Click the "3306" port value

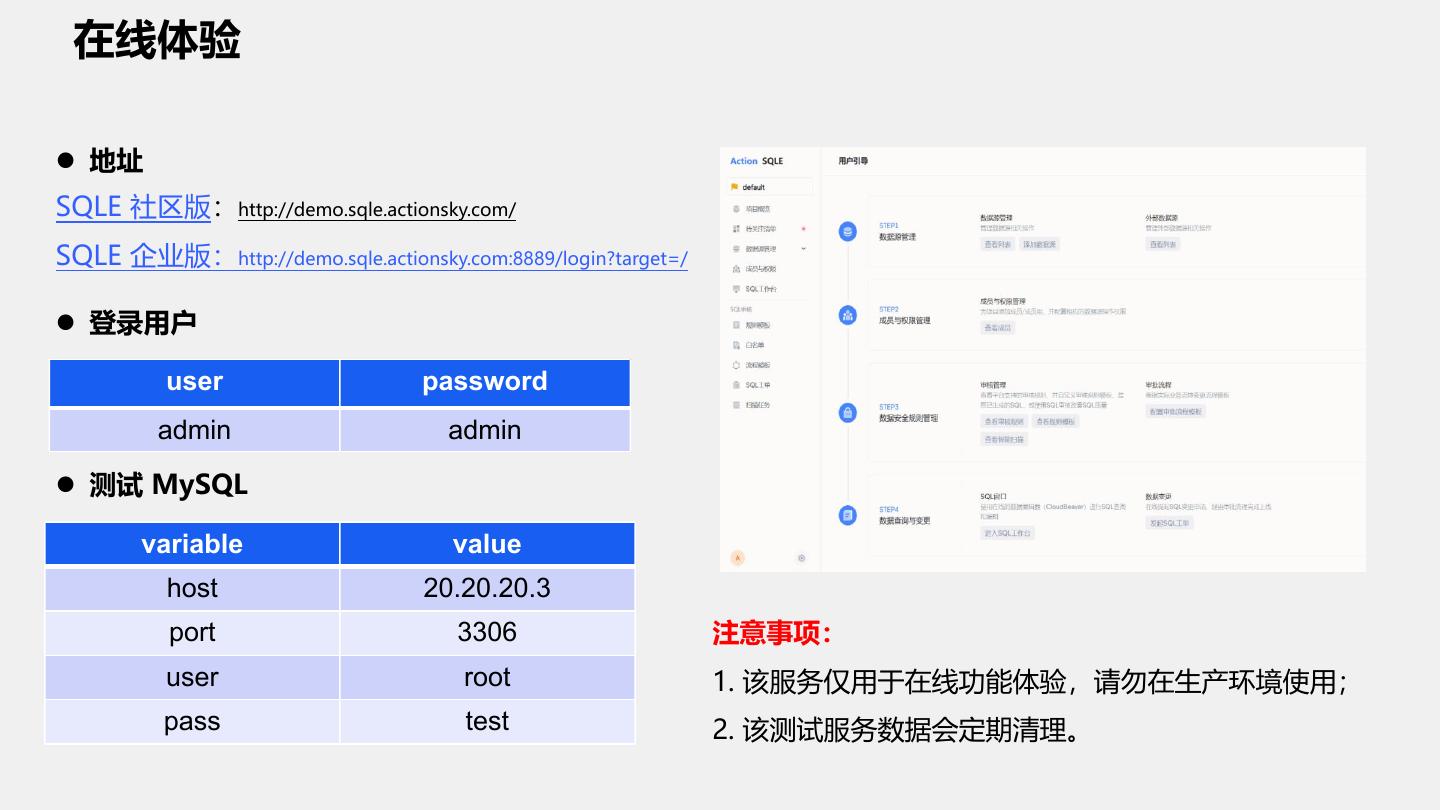(x=487, y=632)
